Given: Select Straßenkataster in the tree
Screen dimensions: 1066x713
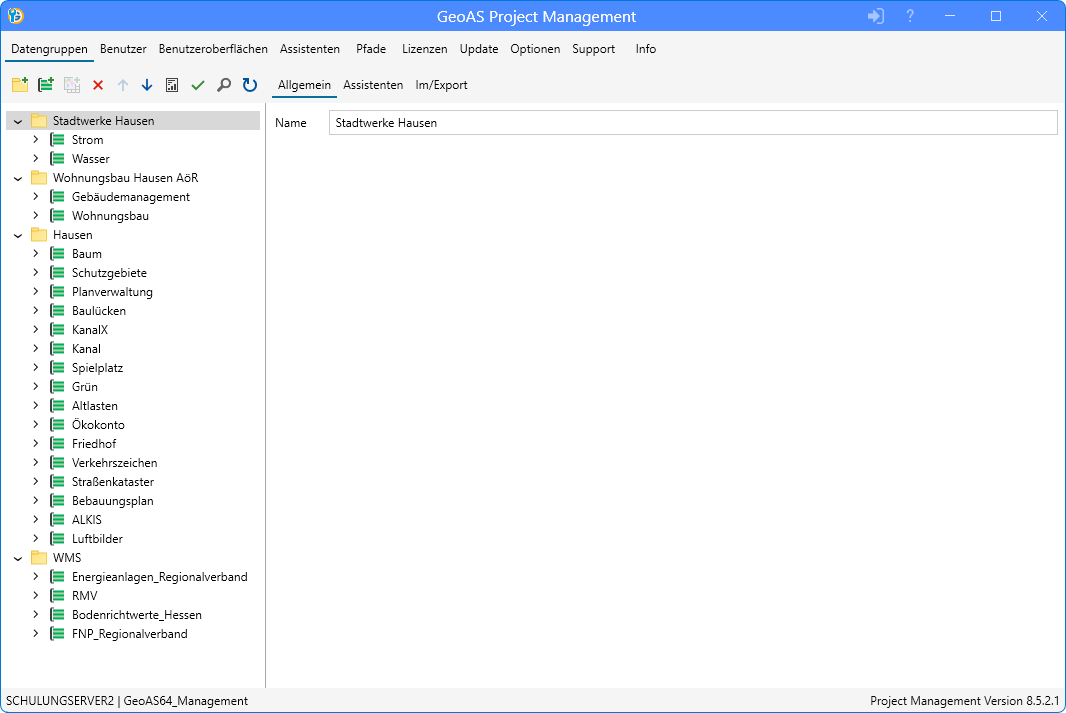Looking at the screenshot, I should click(112, 482).
